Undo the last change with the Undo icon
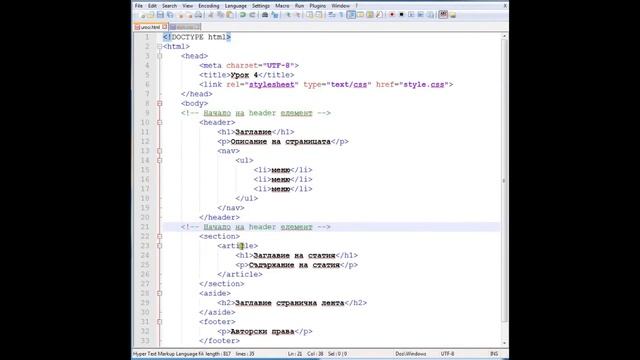 (x=243, y=15)
